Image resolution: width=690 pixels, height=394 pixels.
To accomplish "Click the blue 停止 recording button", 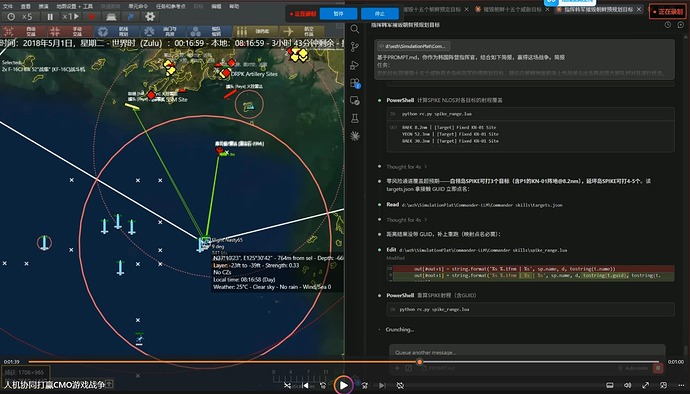I will coord(379,14).
